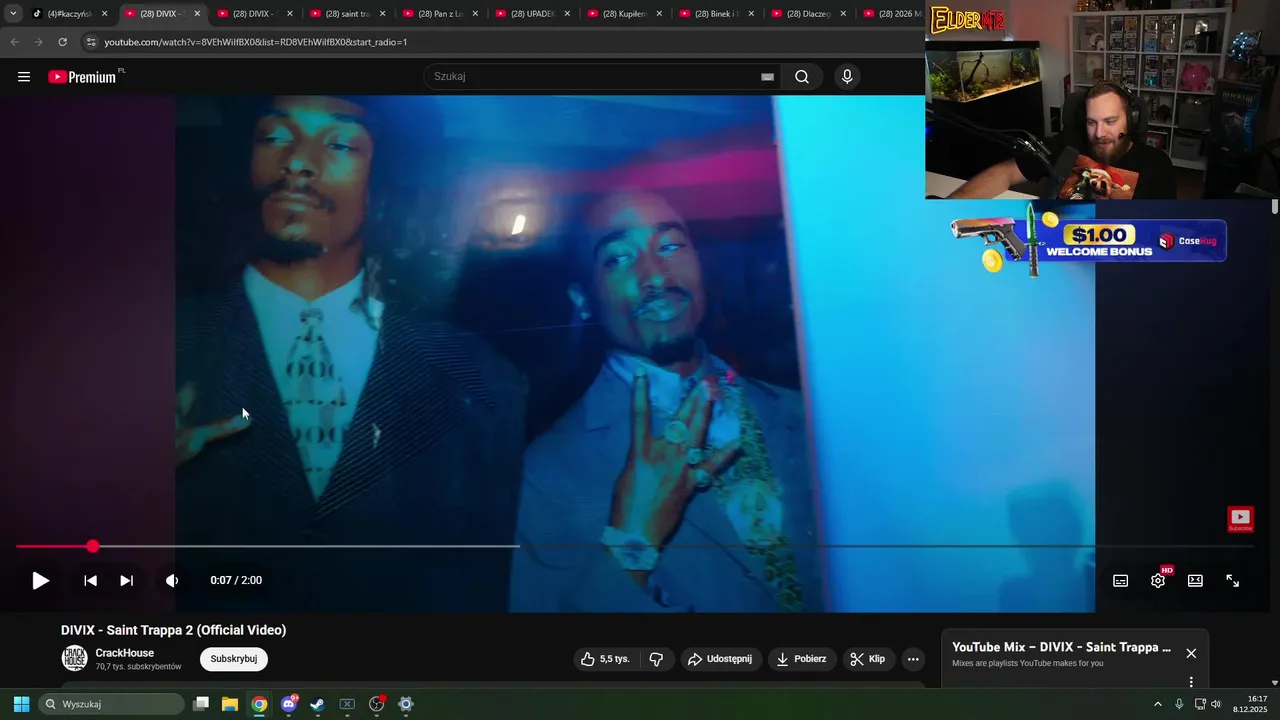Viewport: 1280px width, 720px height.
Task: Click the red progress bar scrubber handle
Action: coord(93,546)
